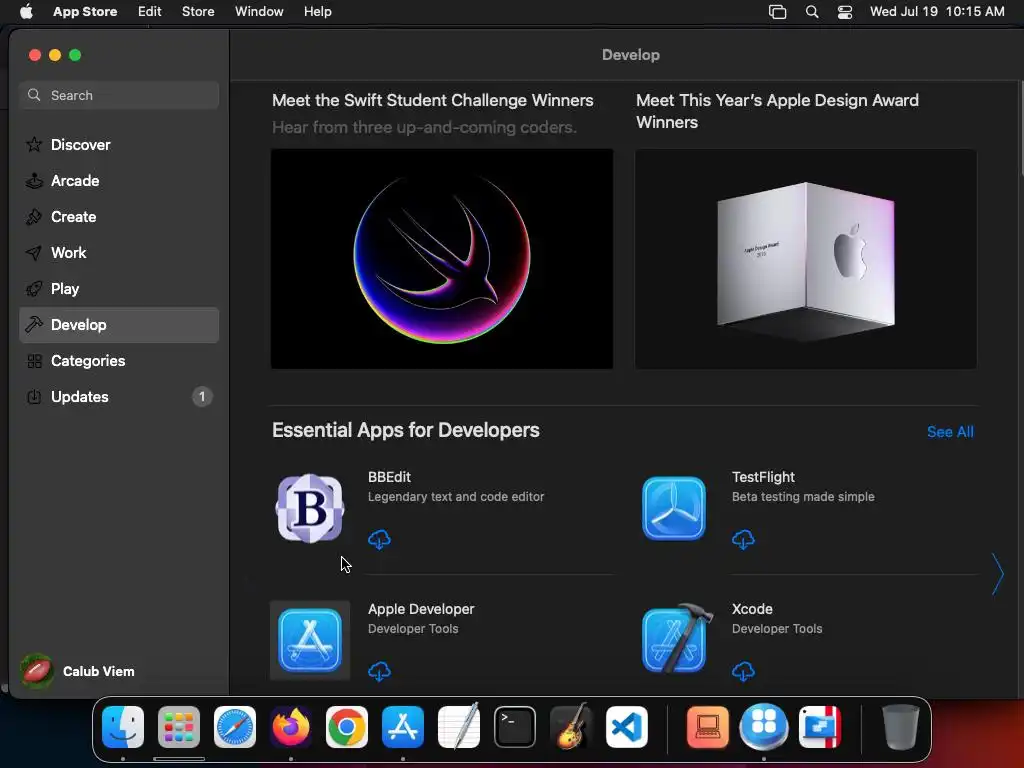Select the Develop hammer icon

tap(34, 325)
